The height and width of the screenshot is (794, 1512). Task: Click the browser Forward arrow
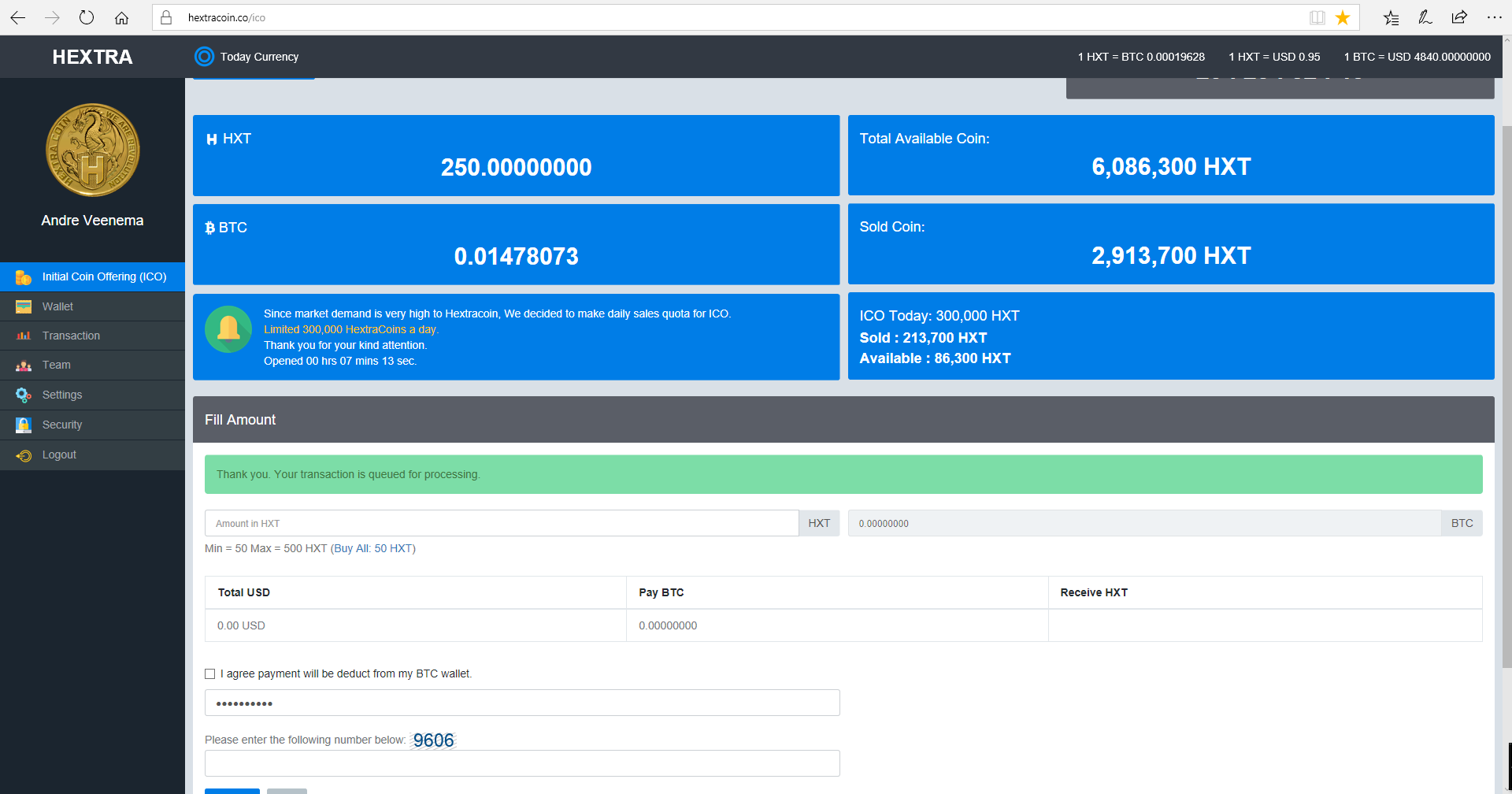click(52, 17)
